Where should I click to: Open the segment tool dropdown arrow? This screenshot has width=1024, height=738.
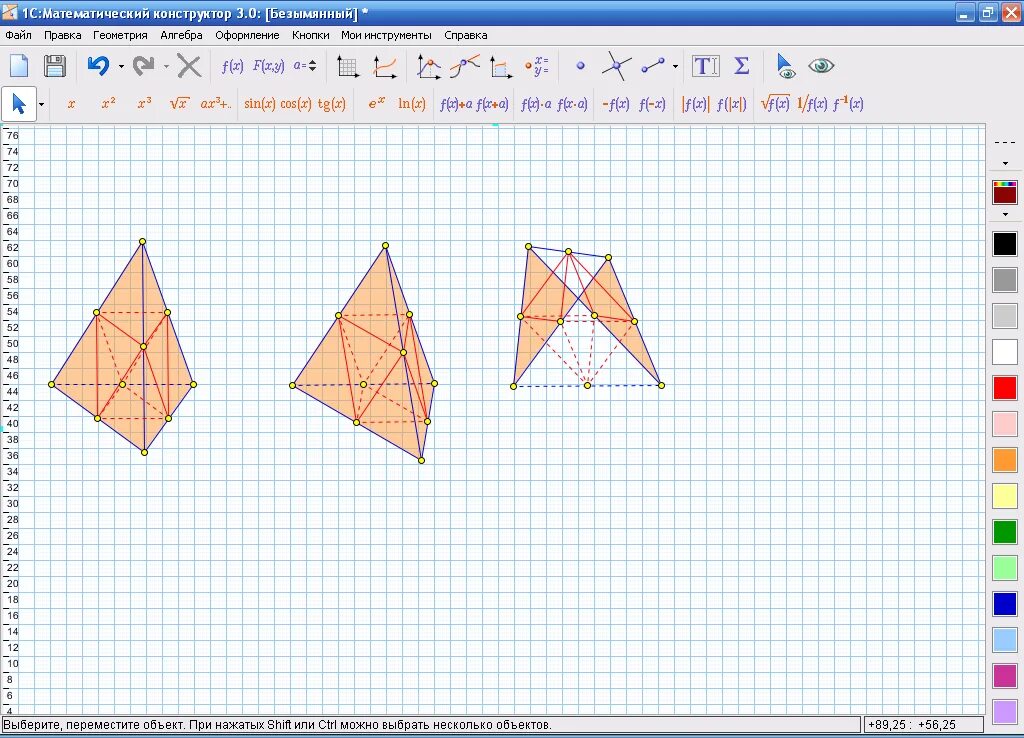tap(675, 66)
